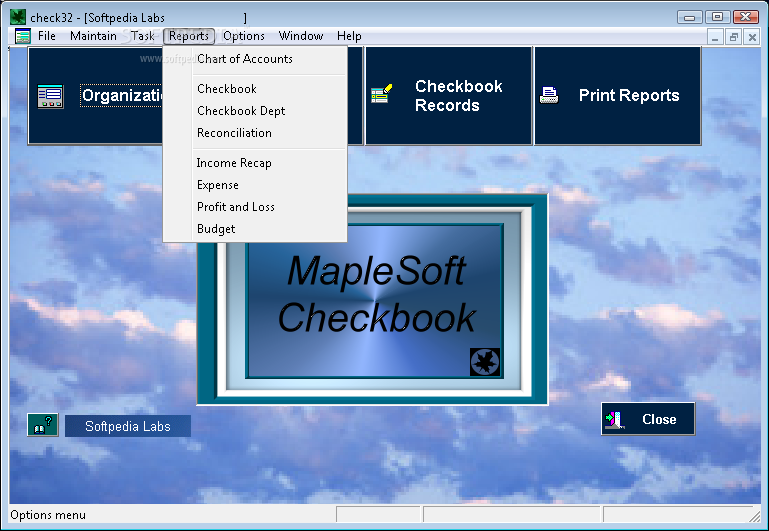
Task: Close the check32 application window
Action: point(745,17)
